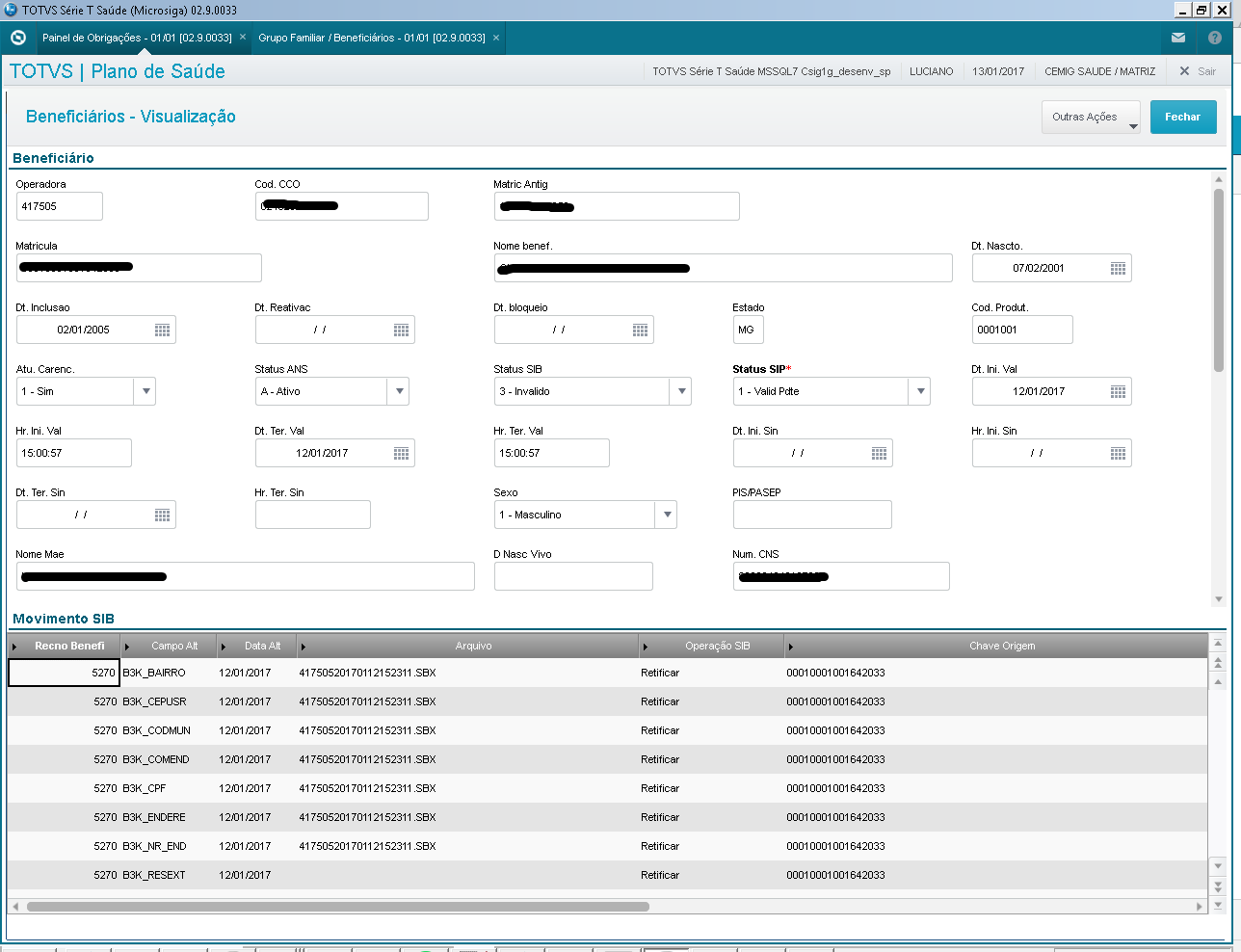Open calendar for Dt. Reativac field

click(401, 330)
